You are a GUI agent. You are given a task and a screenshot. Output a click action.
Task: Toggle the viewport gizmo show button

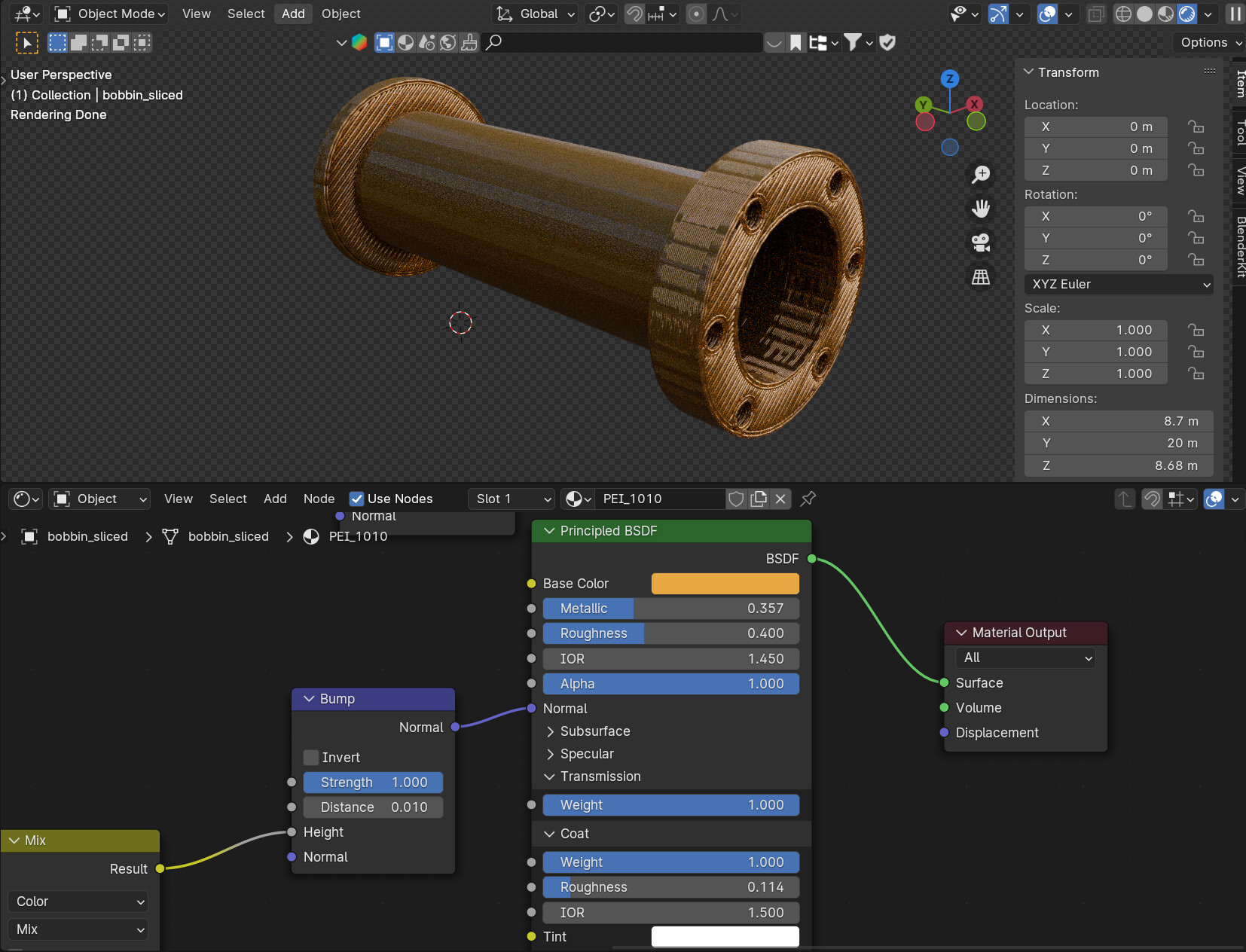[998, 14]
